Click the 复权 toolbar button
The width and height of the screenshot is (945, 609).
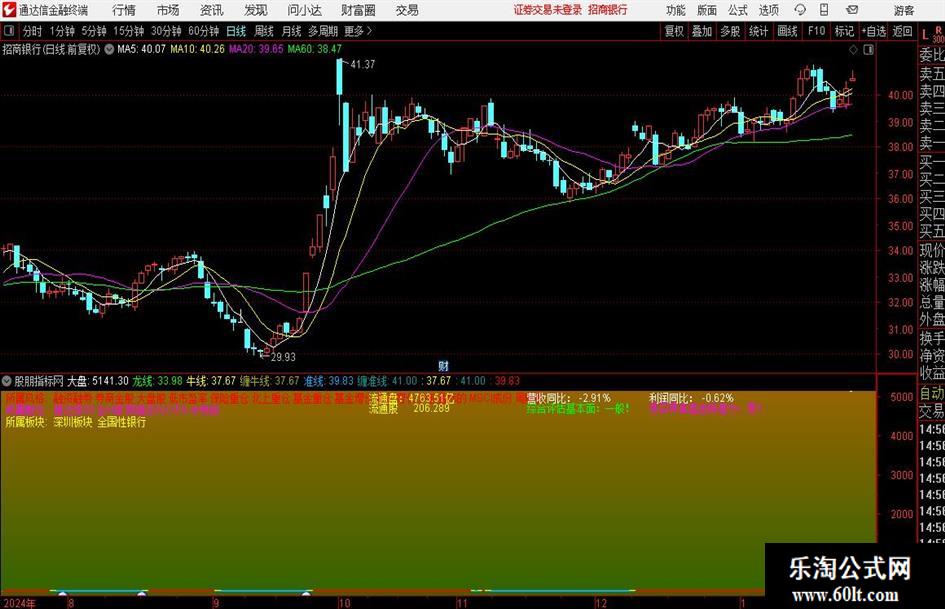point(674,31)
